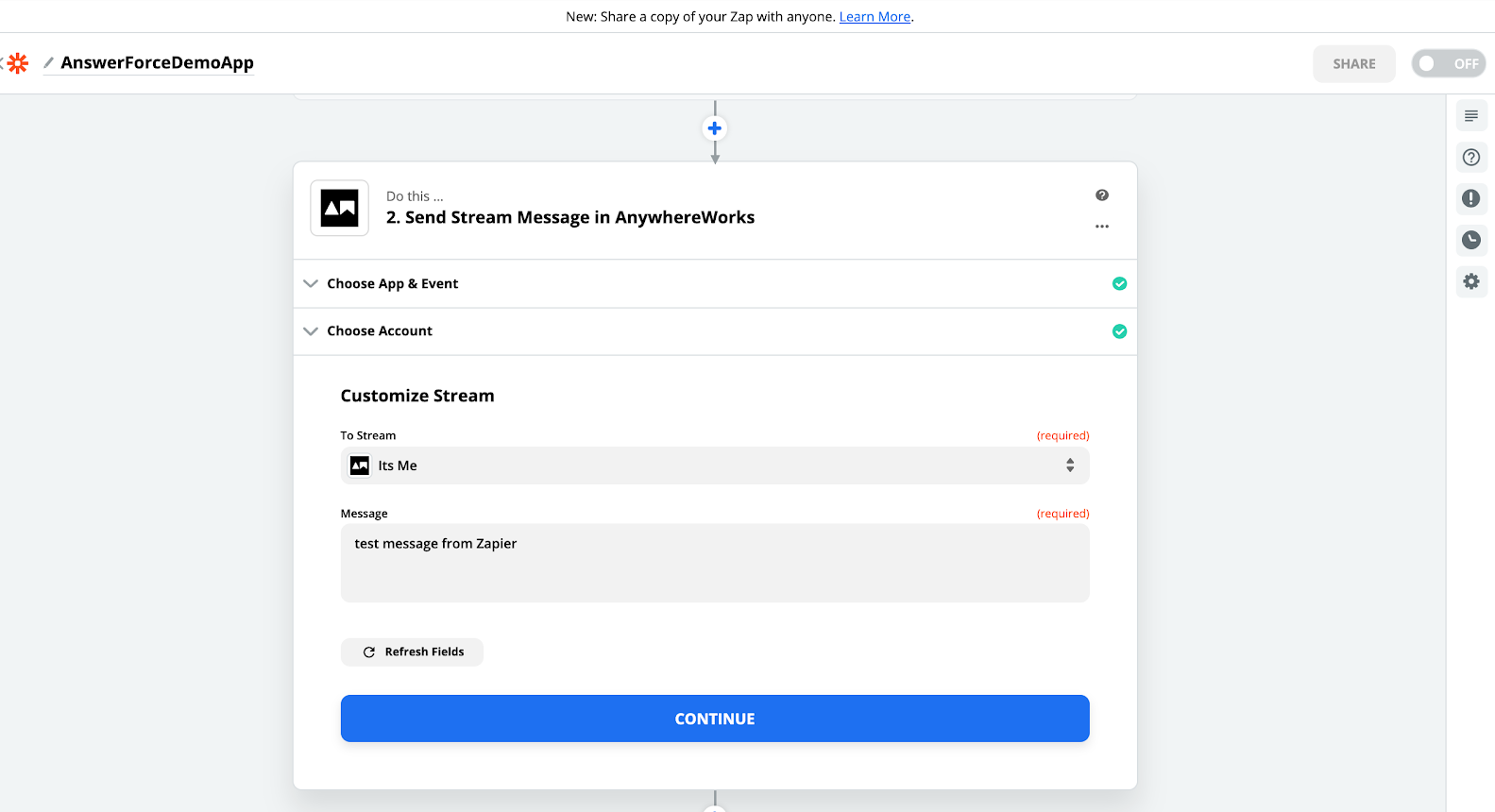Click the pencil edit icon beside AnswerForceDemoApp

[48, 62]
